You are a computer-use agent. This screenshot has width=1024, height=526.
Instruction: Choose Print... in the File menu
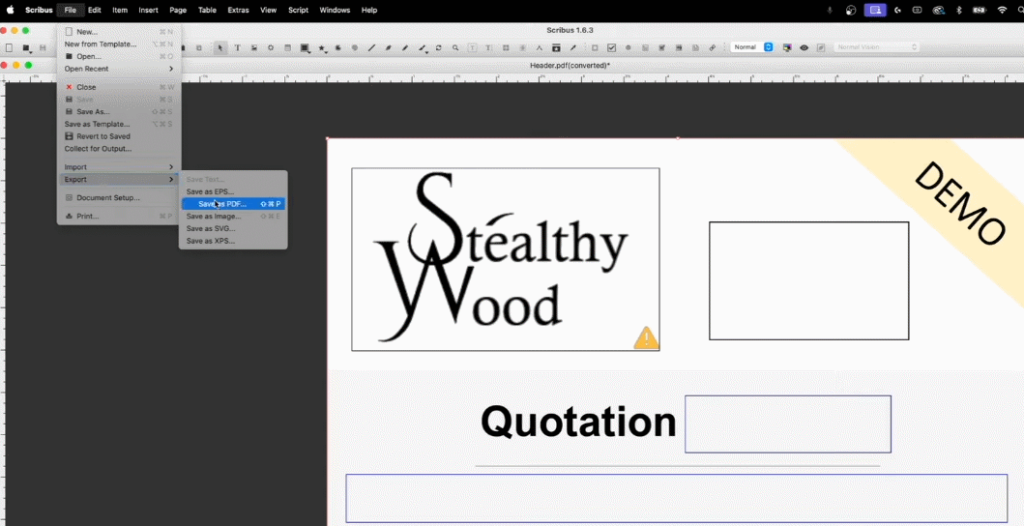118,216
